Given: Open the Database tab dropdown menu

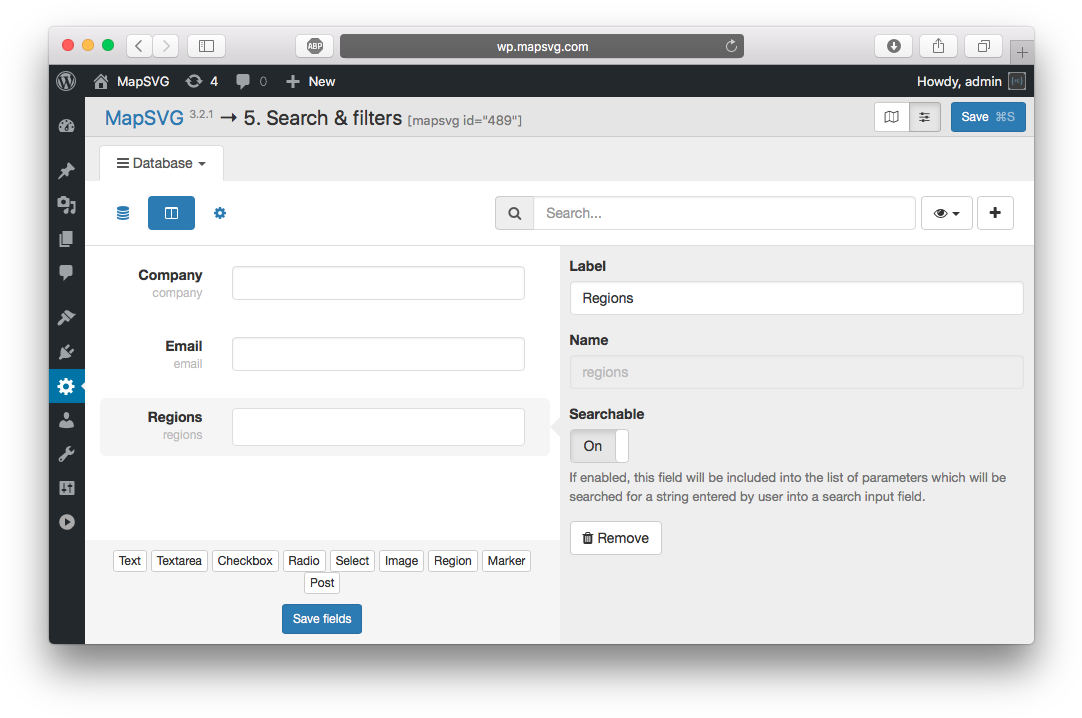Looking at the screenshot, I should coord(161,162).
